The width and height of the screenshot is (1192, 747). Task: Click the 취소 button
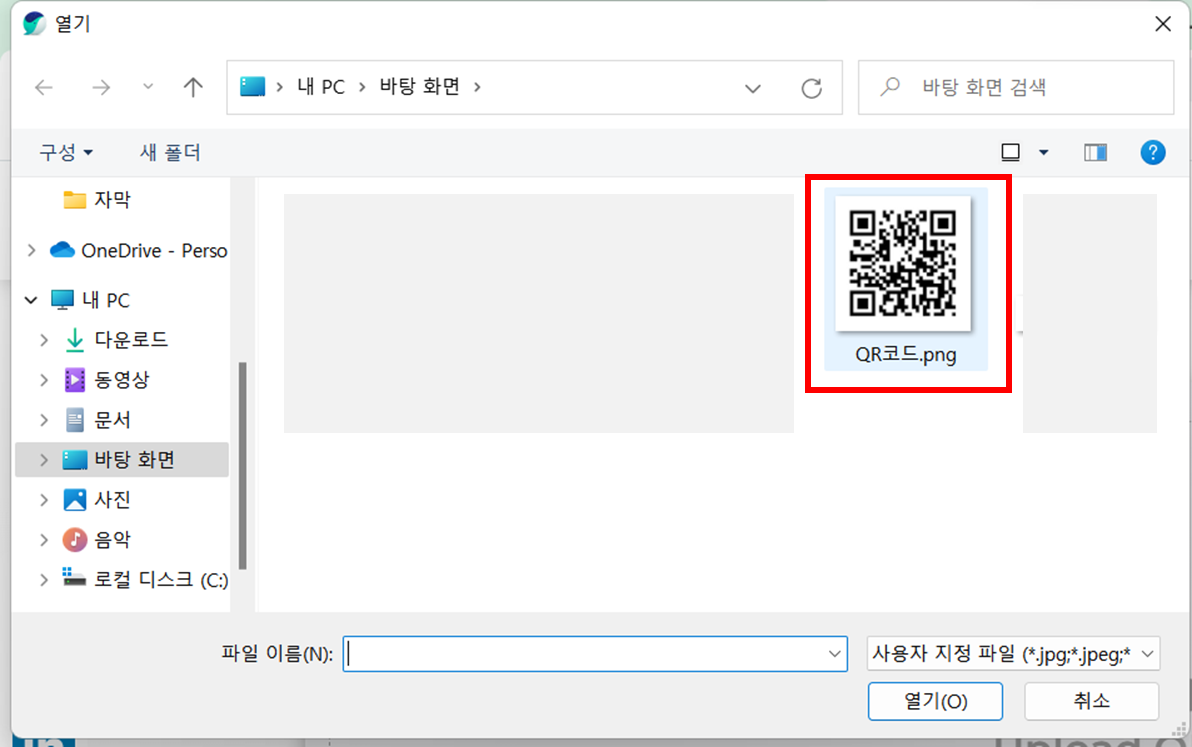(x=1092, y=701)
